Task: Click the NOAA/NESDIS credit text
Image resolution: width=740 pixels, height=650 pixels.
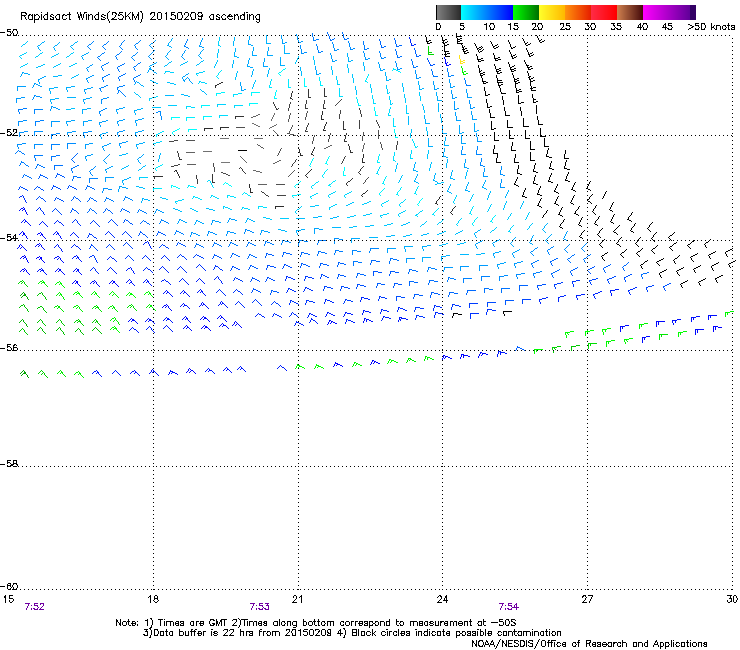Action: (589, 644)
